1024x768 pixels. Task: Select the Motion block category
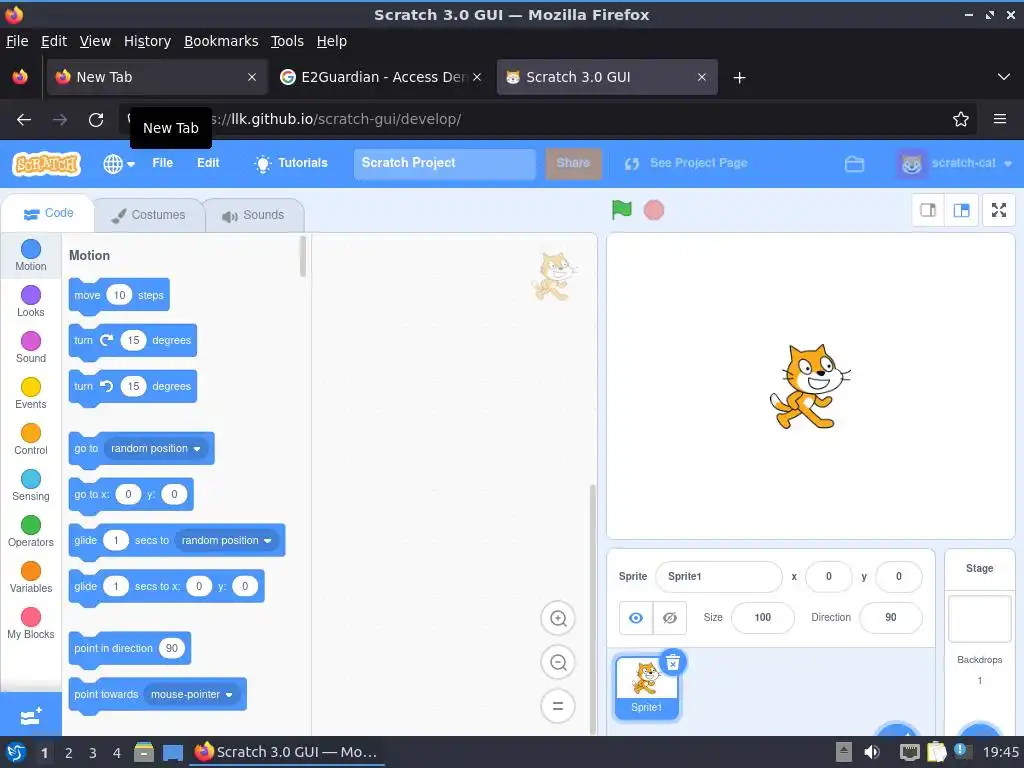point(31,255)
